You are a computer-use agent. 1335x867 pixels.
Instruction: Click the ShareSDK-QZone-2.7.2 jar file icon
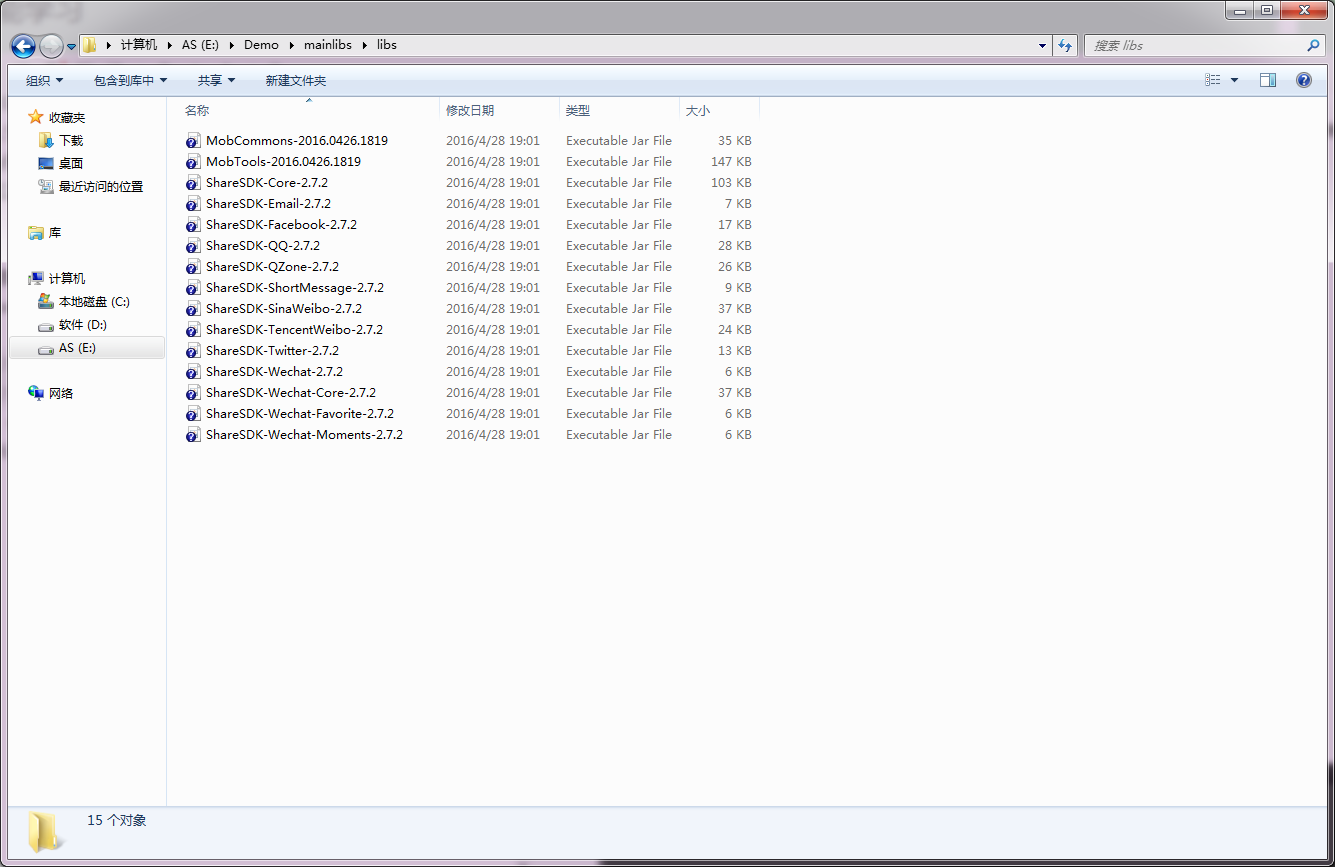193,267
